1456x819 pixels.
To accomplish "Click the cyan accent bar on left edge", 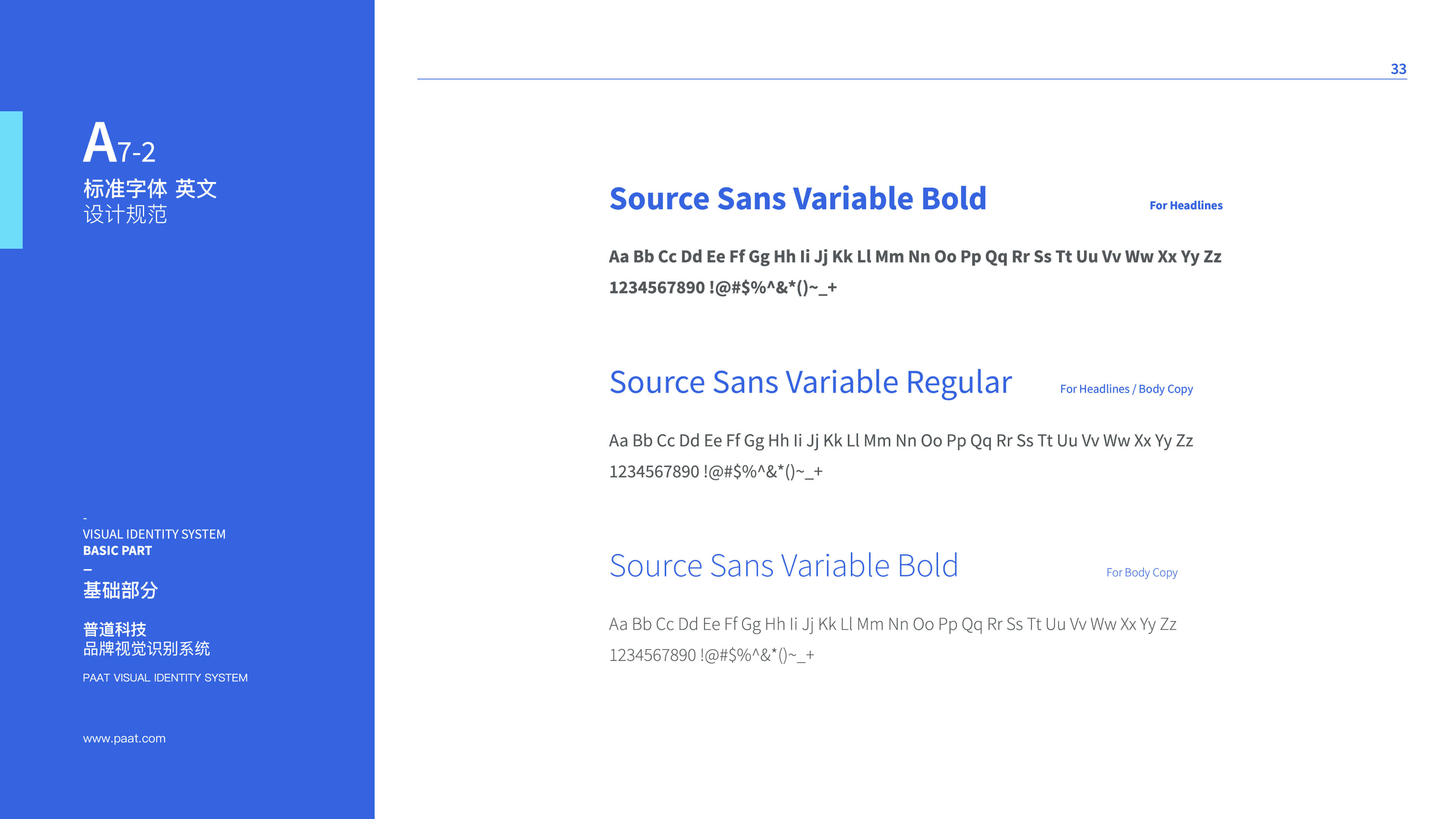I will 11,180.
